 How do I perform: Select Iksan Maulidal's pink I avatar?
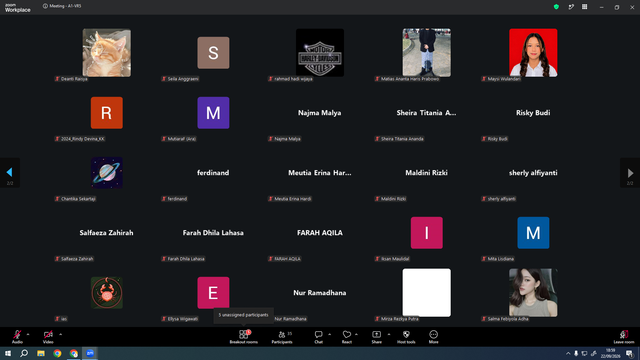[x=427, y=233]
